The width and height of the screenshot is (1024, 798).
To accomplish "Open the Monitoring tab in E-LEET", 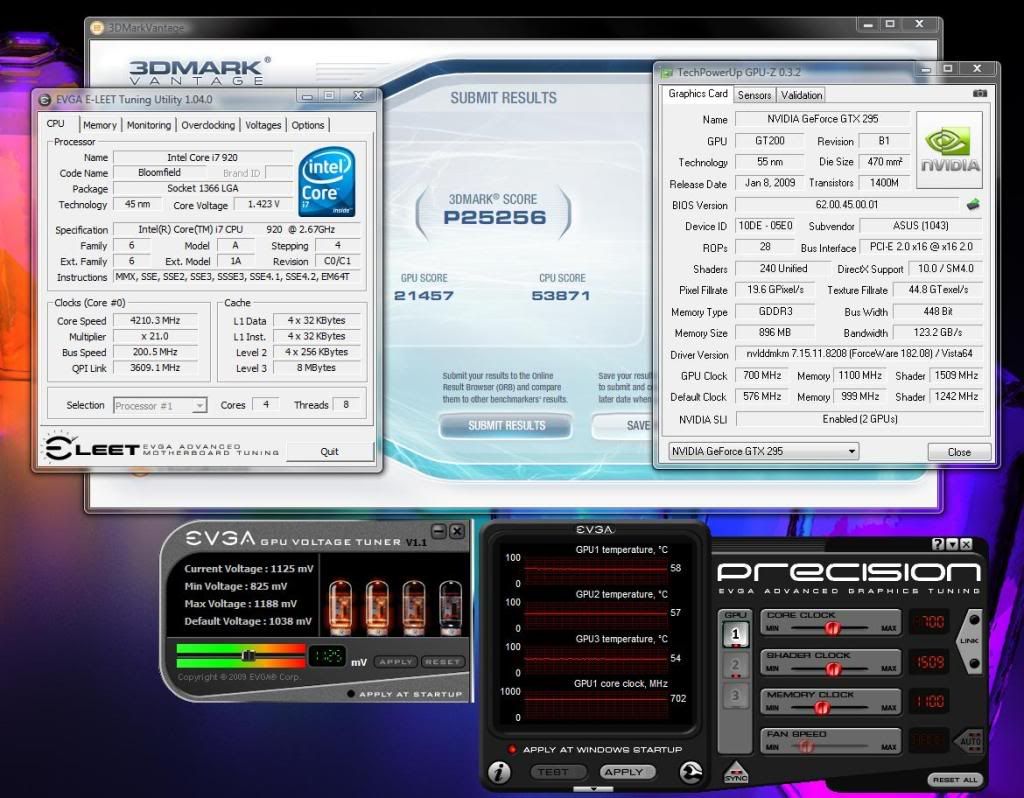I will (x=149, y=125).
